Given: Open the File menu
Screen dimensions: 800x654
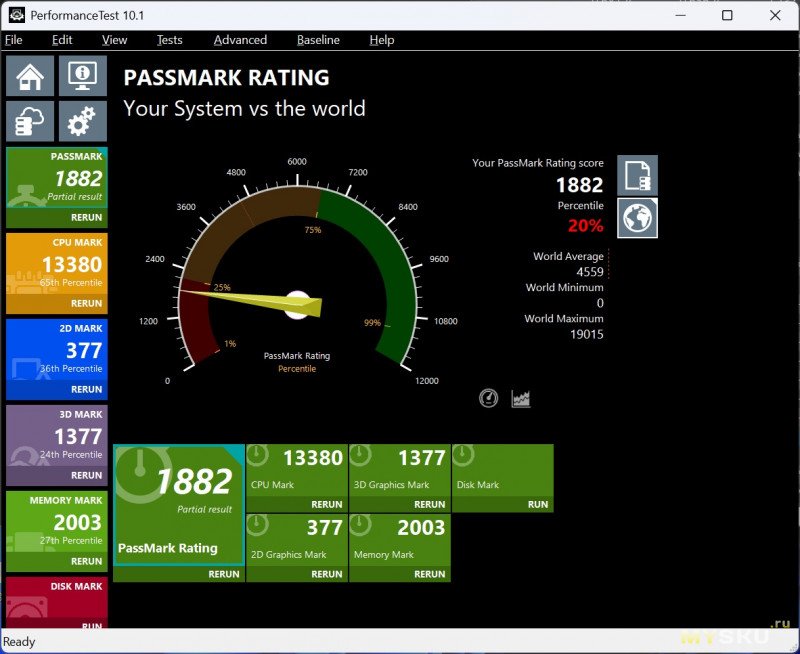Looking at the screenshot, I should (14, 40).
